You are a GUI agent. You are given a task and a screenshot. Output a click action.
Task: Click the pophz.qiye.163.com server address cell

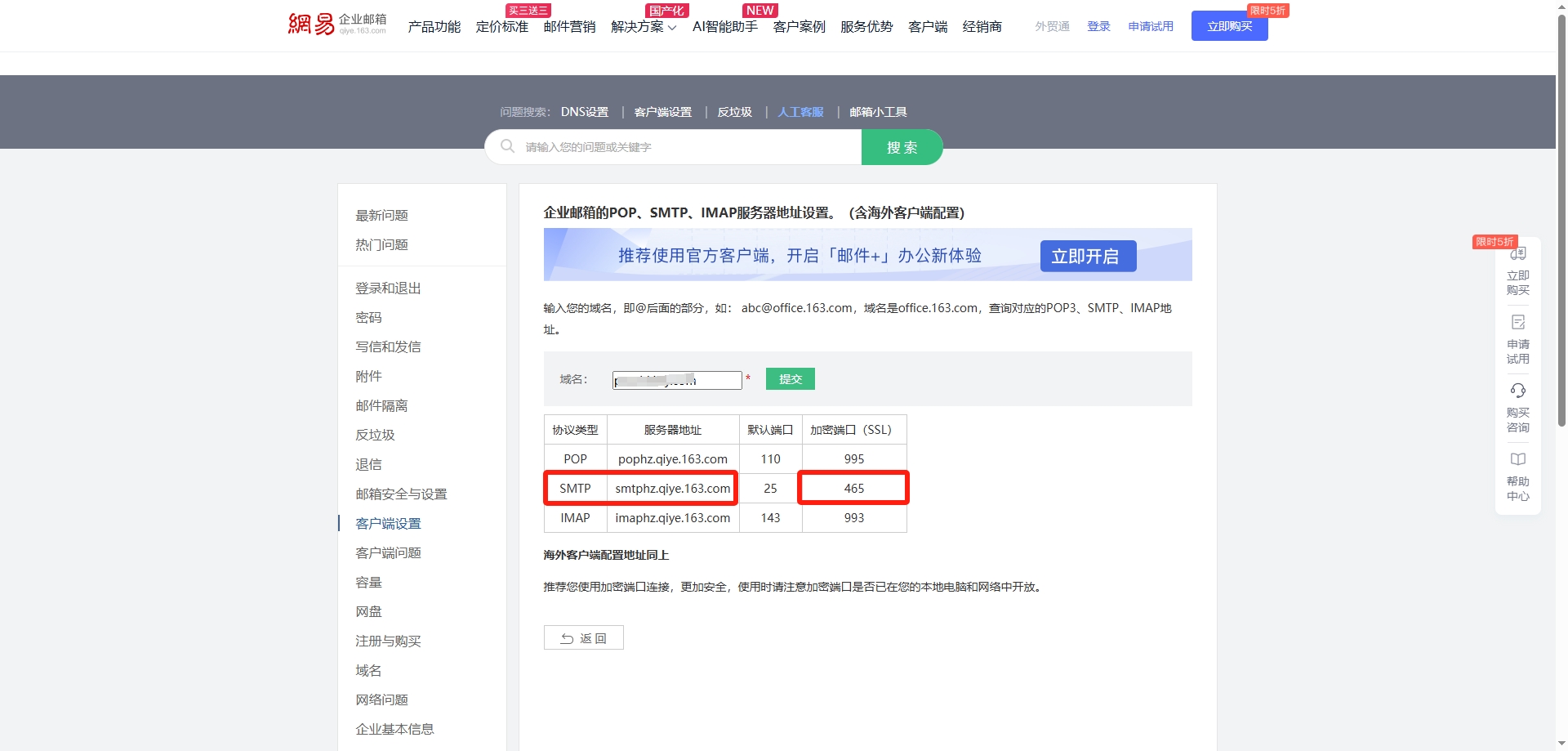coord(673,459)
